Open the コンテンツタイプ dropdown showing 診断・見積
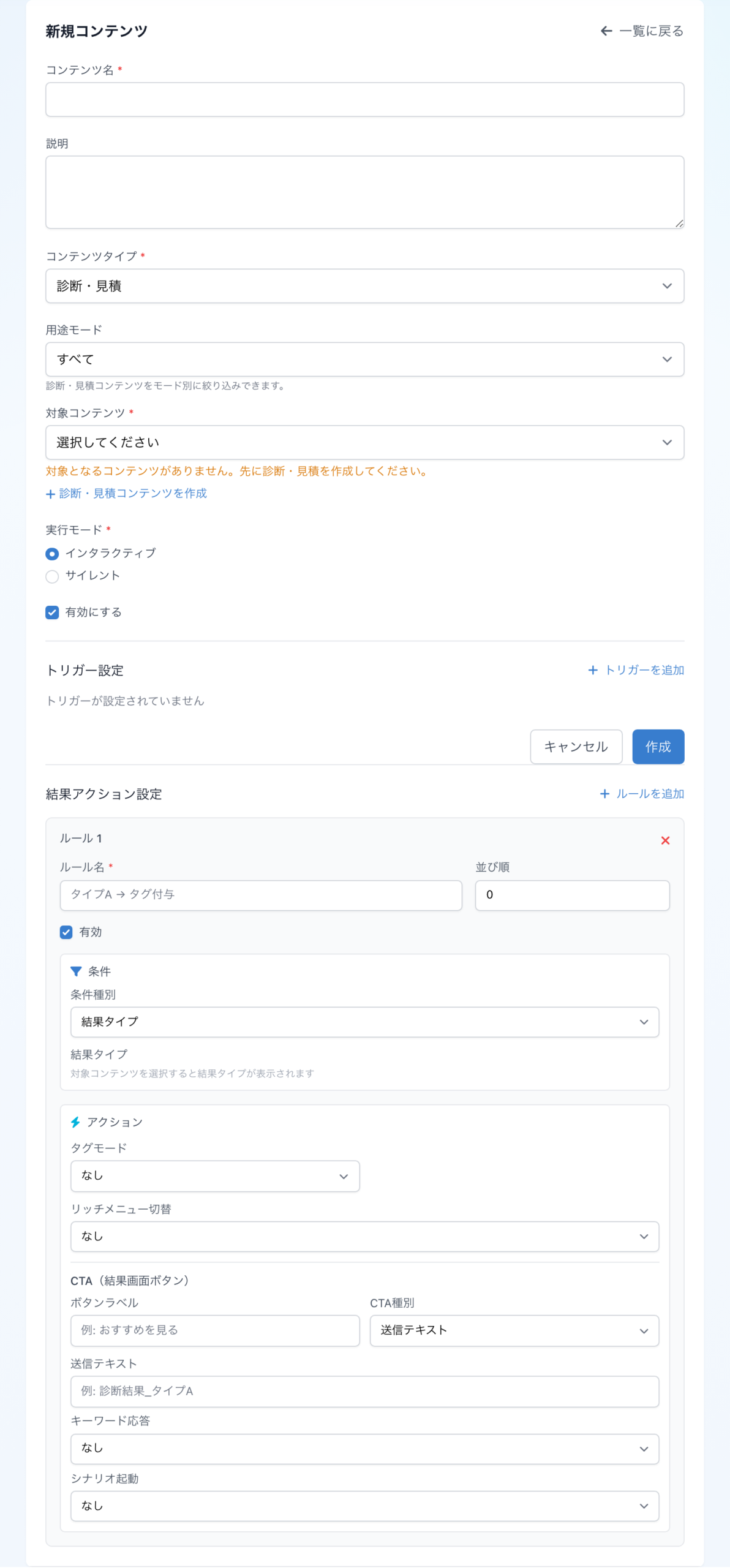 tap(365, 286)
